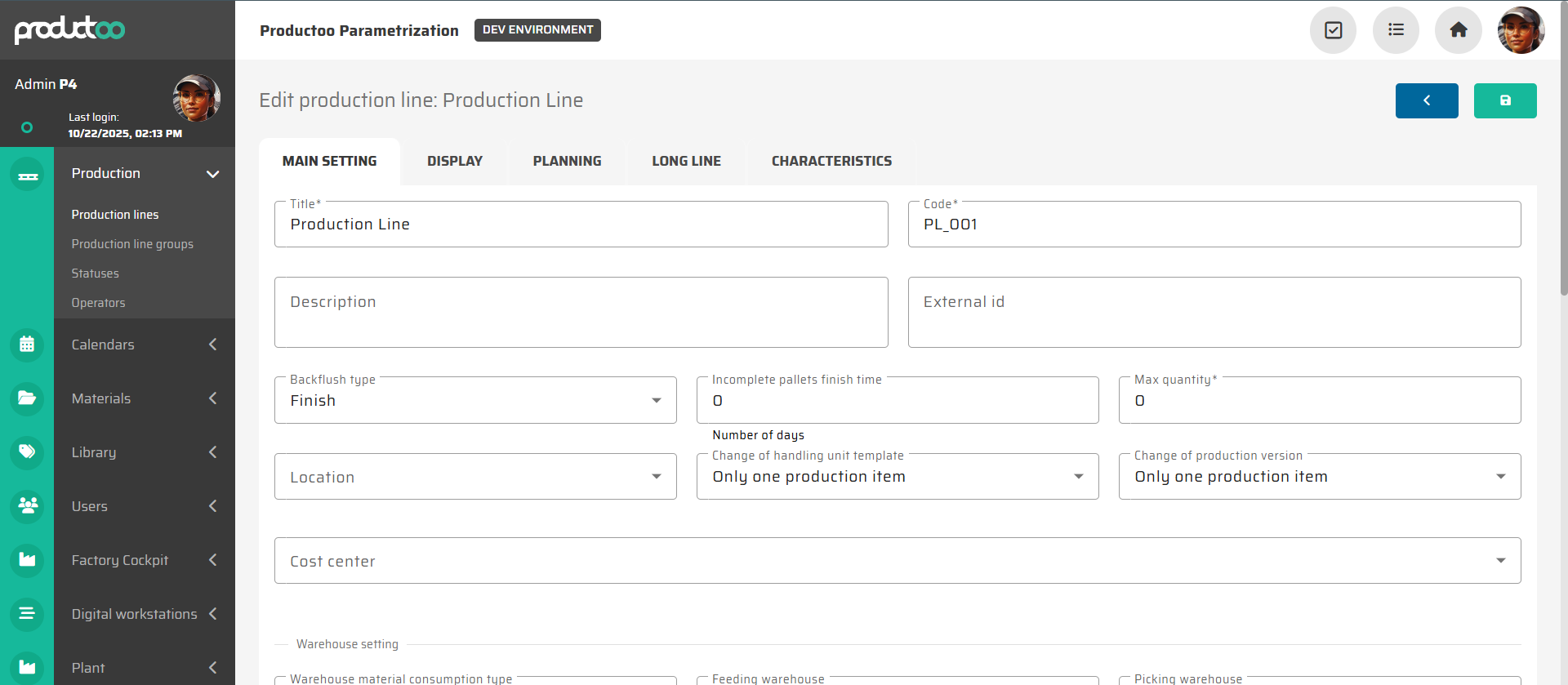Click into the Description text field
The image size is (1568, 685).
(x=581, y=313)
